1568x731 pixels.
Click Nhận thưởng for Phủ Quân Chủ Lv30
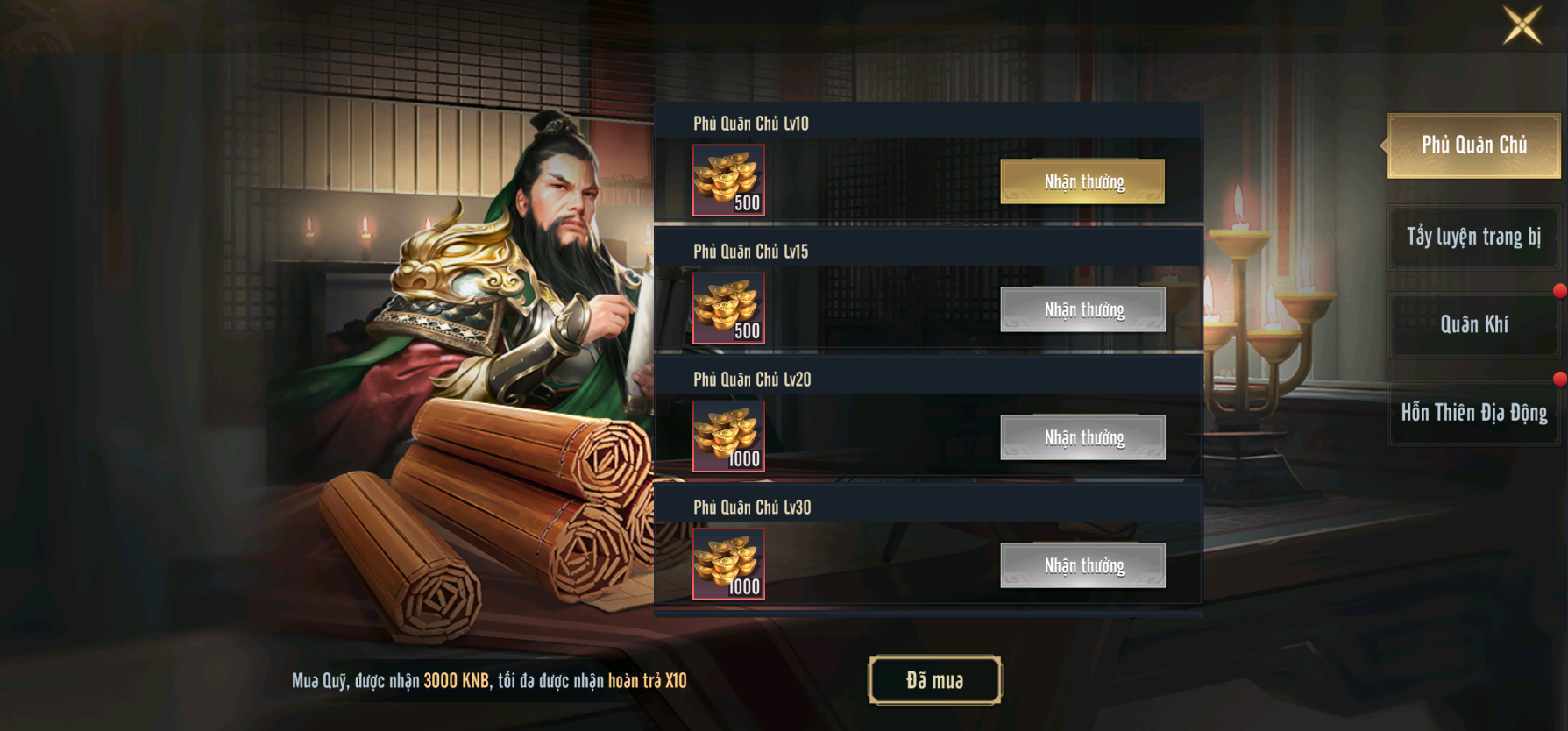point(1082,565)
